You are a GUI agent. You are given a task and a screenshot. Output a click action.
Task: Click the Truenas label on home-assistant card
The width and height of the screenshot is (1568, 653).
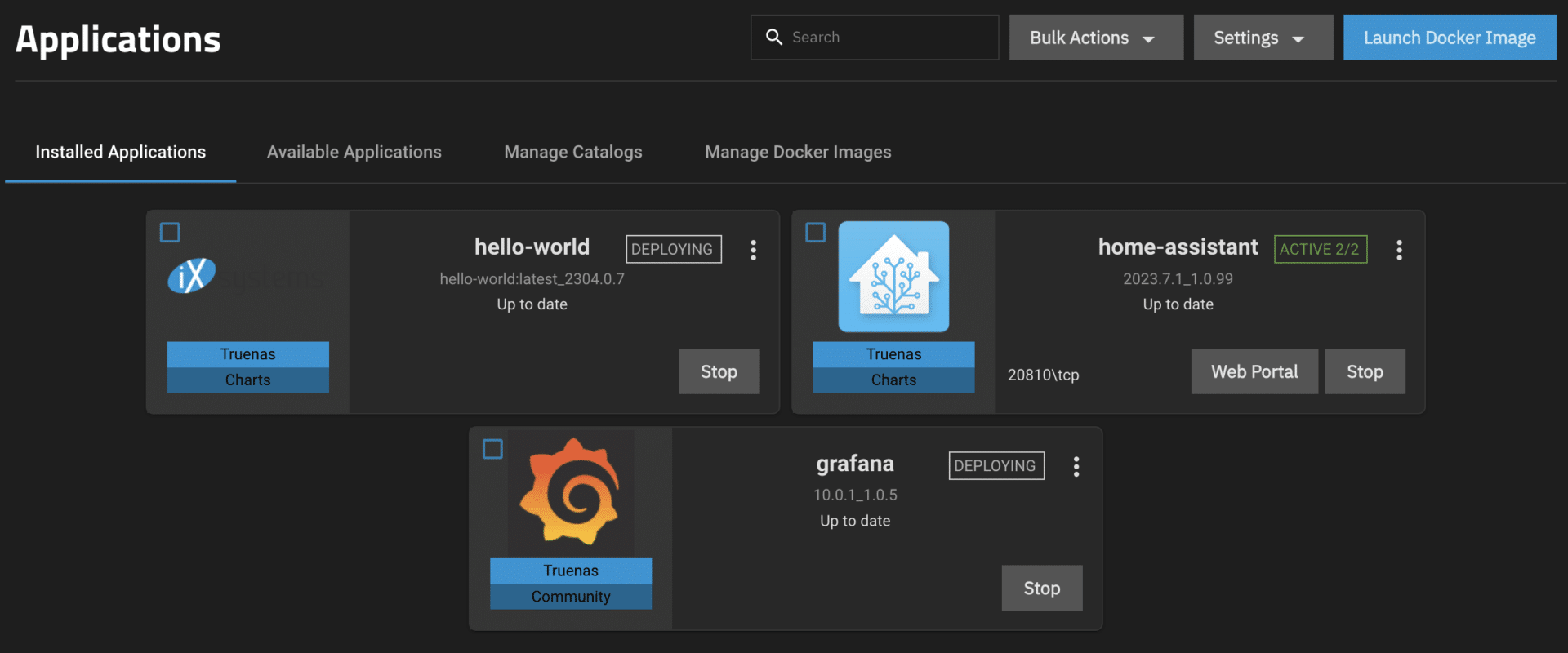(893, 354)
